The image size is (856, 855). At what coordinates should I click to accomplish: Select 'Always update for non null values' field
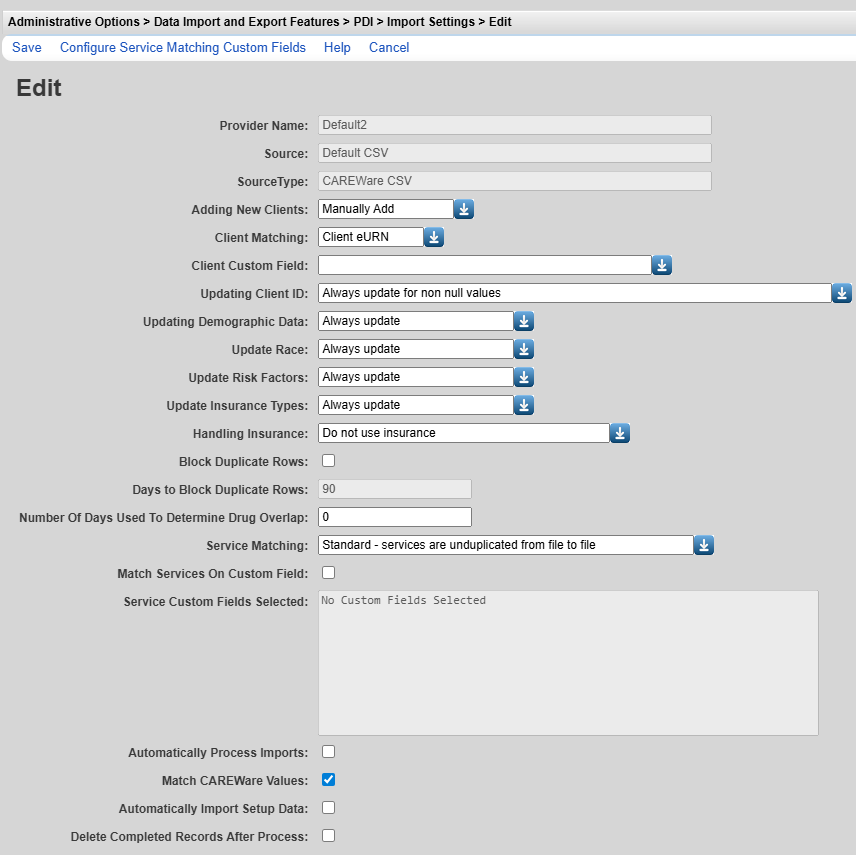click(x=575, y=293)
